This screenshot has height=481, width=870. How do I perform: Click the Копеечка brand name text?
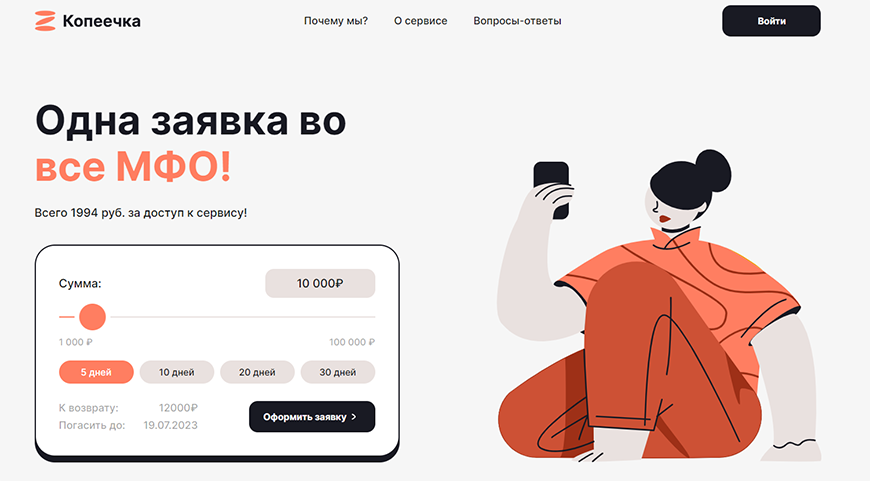(x=102, y=21)
